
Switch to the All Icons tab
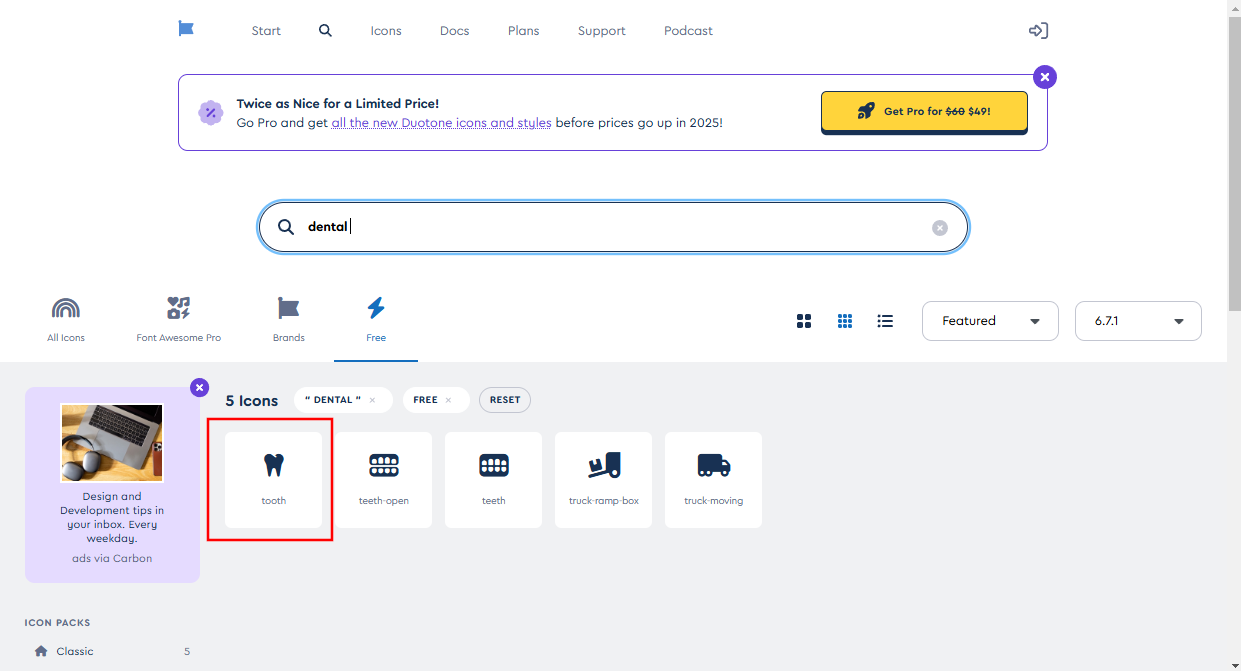pyautogui.click(x=66, y=320)
